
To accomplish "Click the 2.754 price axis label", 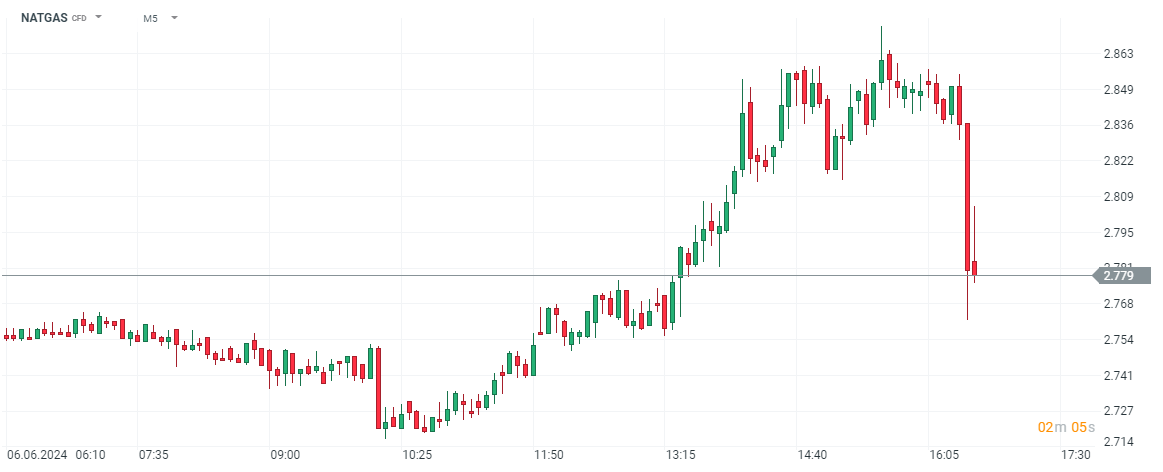I will point(1120,340).
